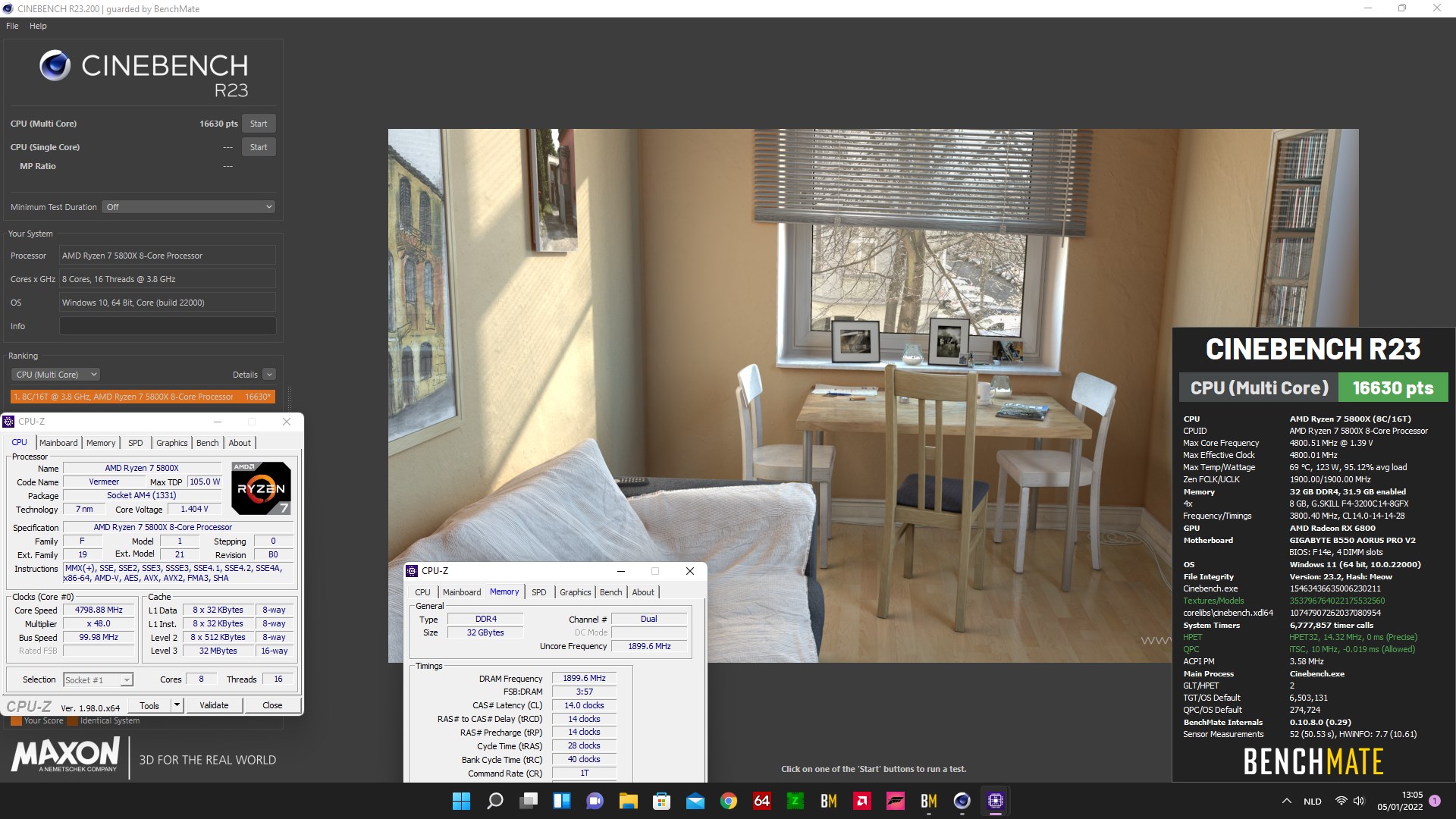This screenshot has height=819, width=1456.
Task: Click the HPET entry in BenchMate overlay
Action: click(1192, 637)
